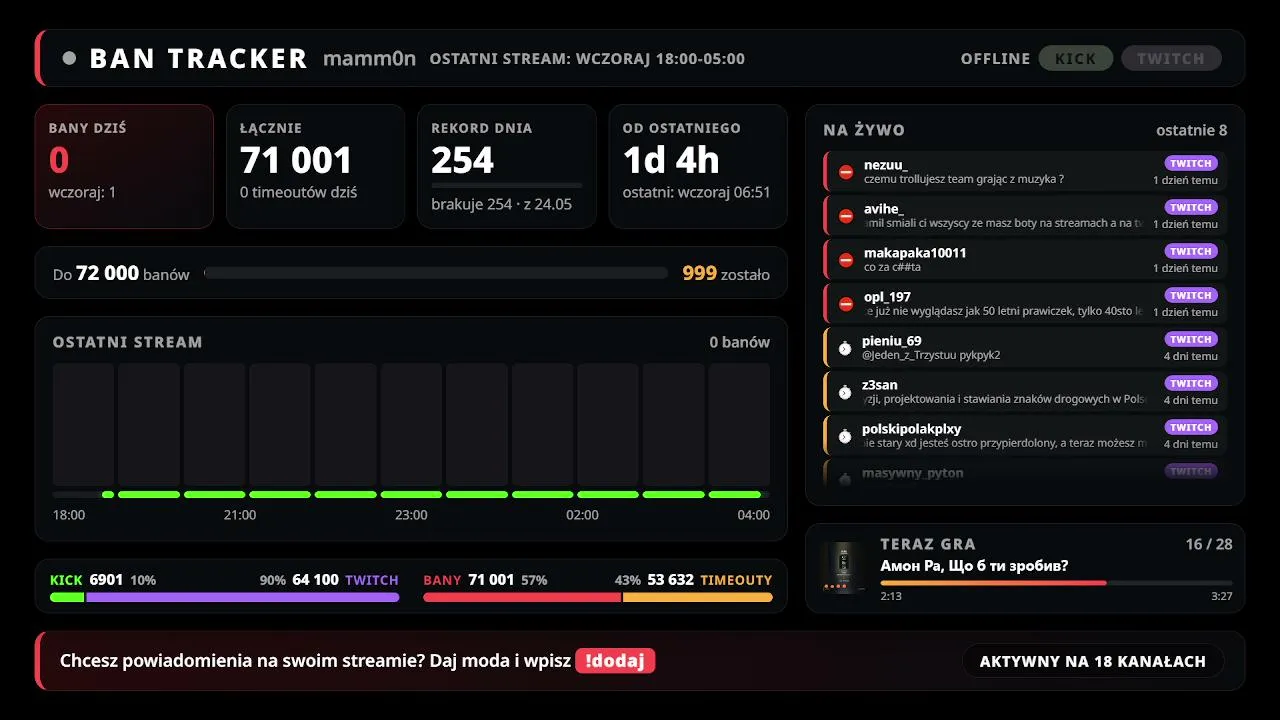Click the 53 632 TIMEOUTY count label
This screenshot has height=720, width=1280.
pyautogui.click(x=710, y=580)
